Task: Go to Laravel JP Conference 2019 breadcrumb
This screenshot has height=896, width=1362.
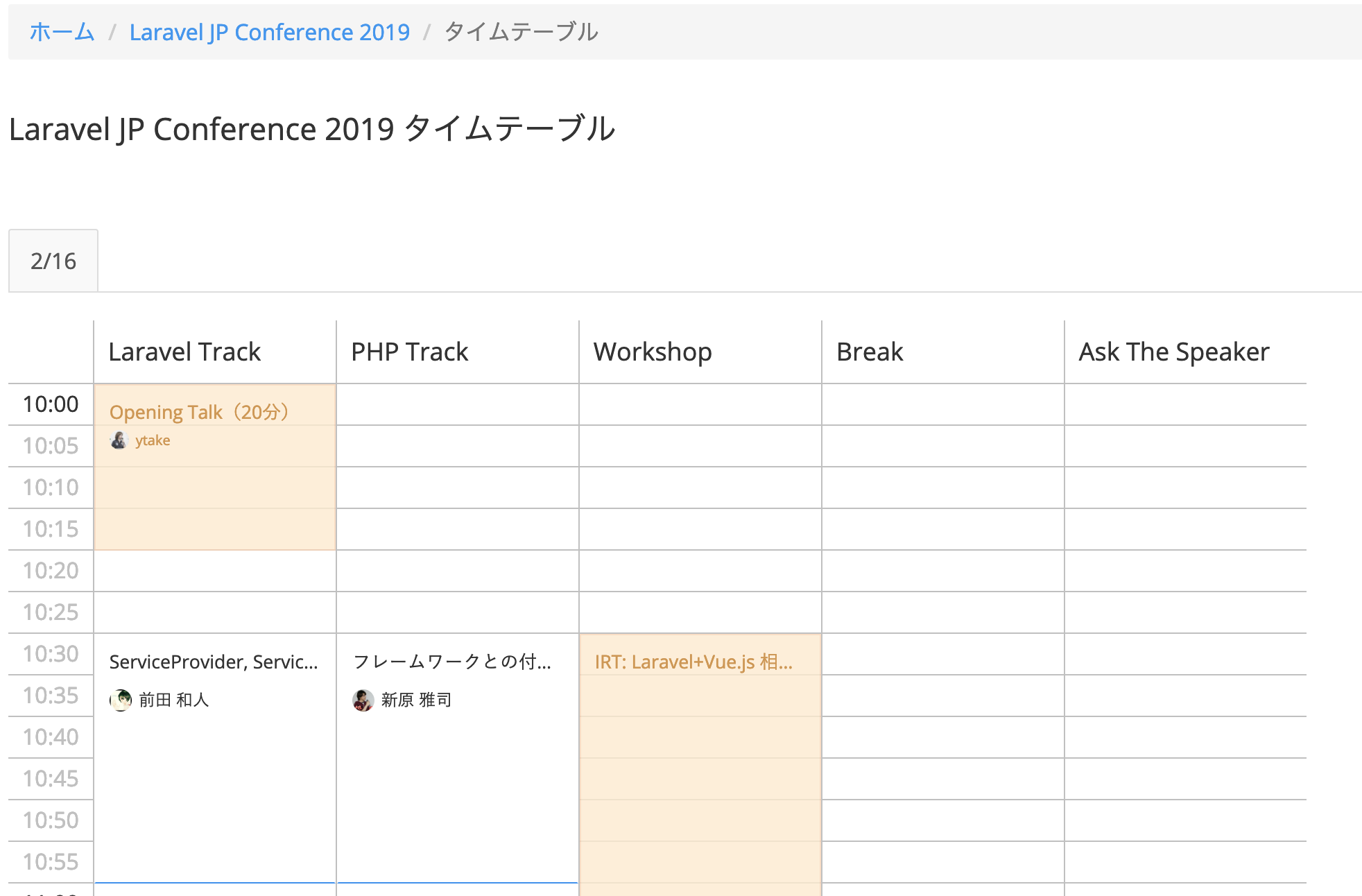Action: click(269, 32)
